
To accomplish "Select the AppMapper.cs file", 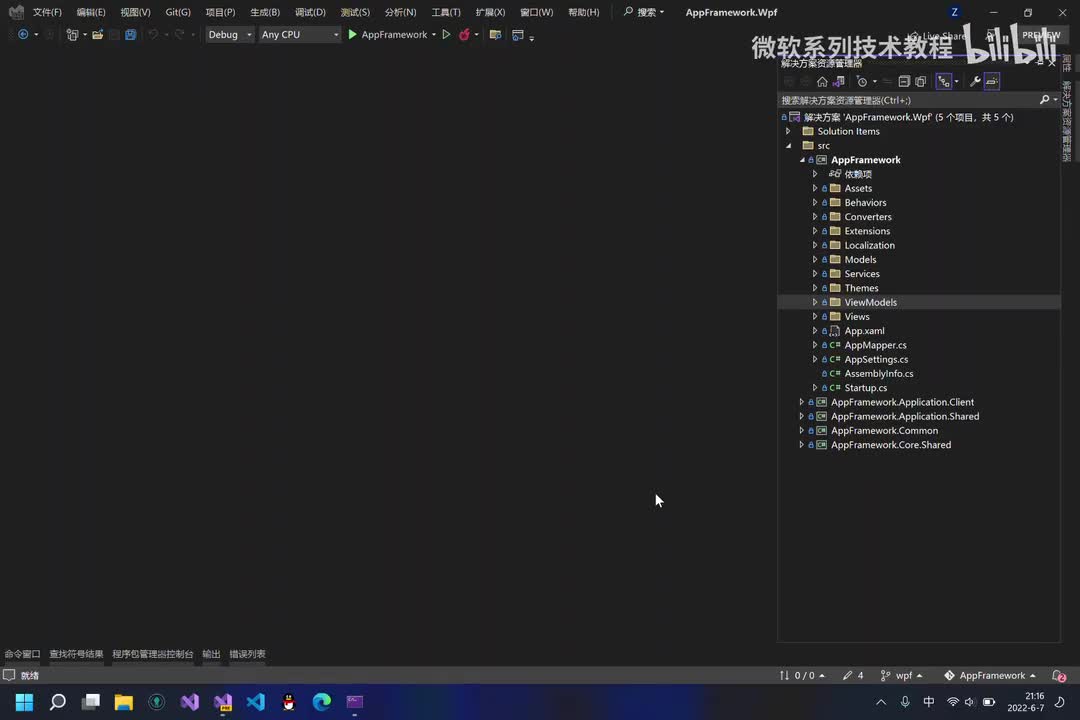I will (875, 345).
